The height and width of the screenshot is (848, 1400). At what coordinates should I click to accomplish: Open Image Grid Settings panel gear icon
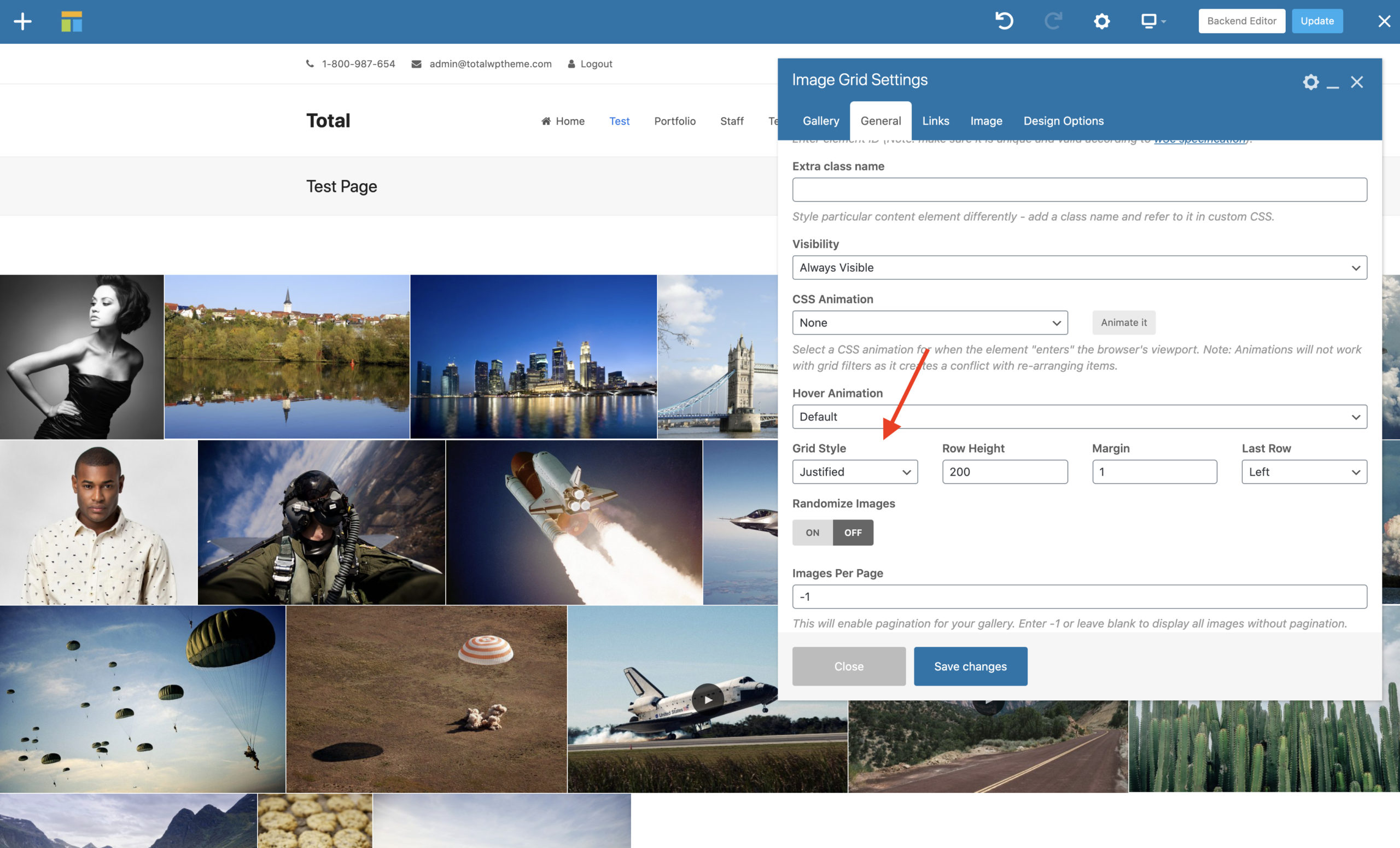click(x=1310, y=82)
